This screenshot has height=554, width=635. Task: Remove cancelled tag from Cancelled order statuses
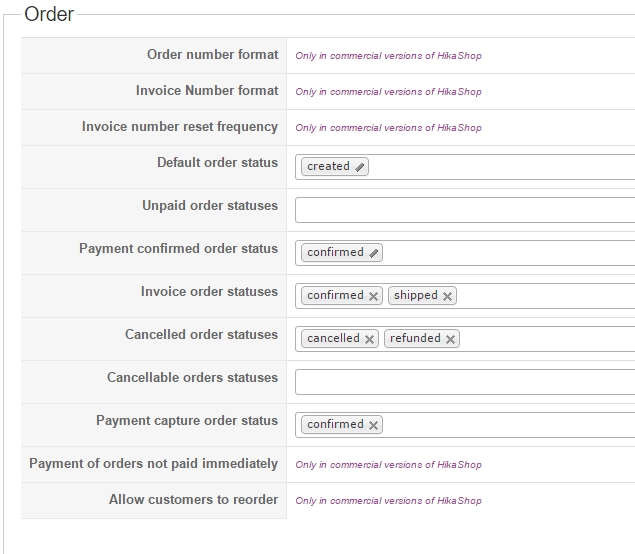[369, 339]
